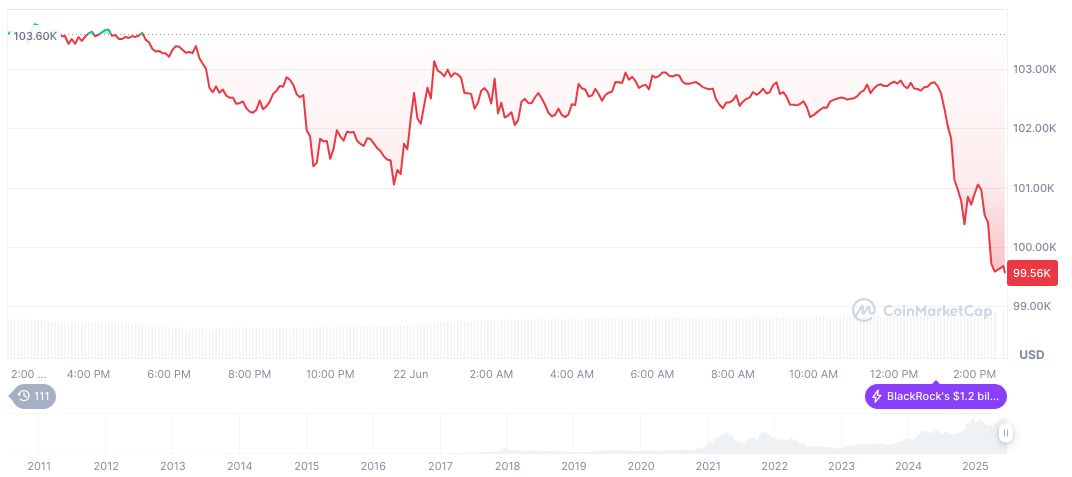Click the clock icon in the 111 badge
The image size is (1072, 477).
click(x=25, y=396)
